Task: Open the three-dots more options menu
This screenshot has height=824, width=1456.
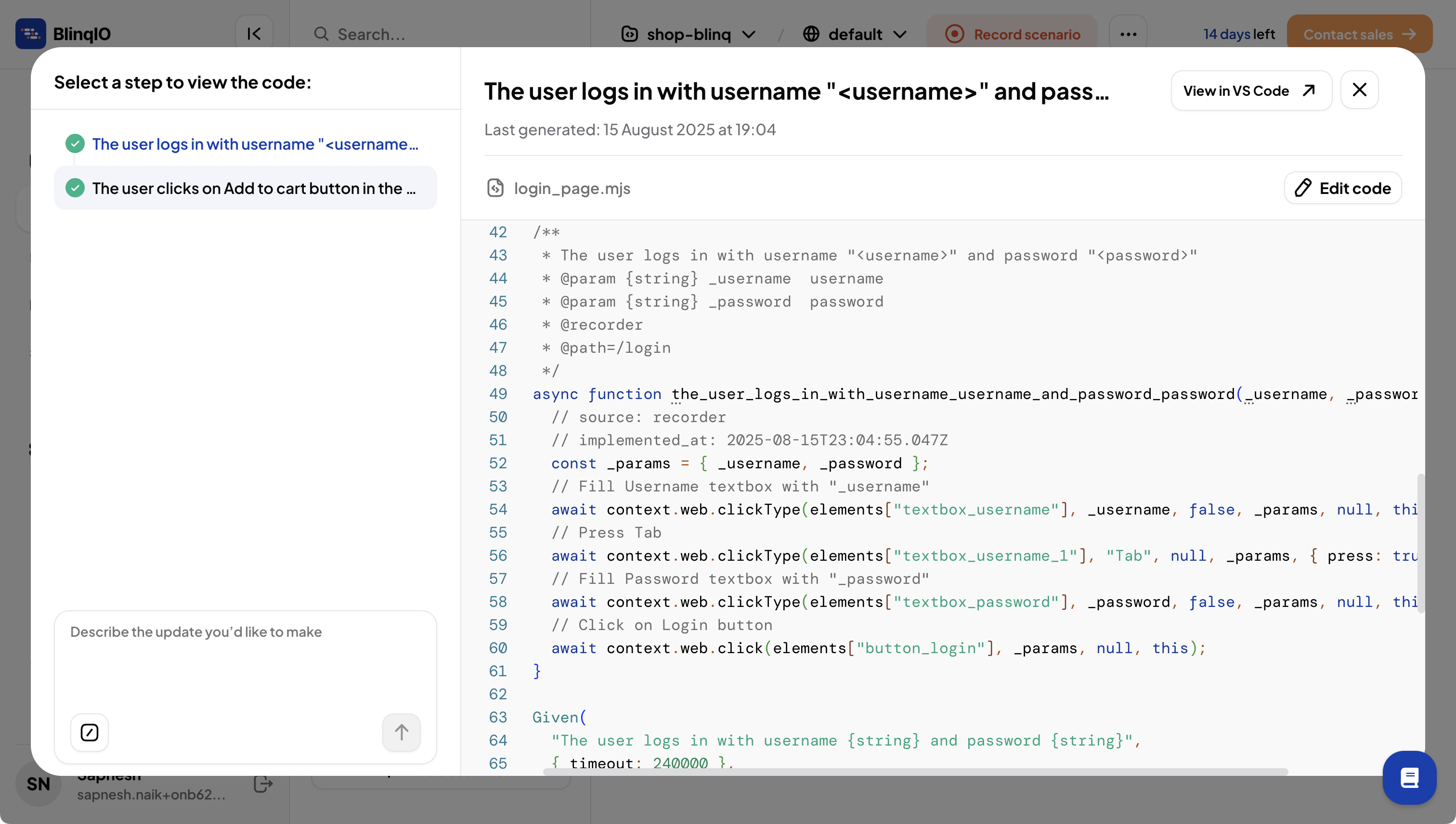Action: 1128,34
